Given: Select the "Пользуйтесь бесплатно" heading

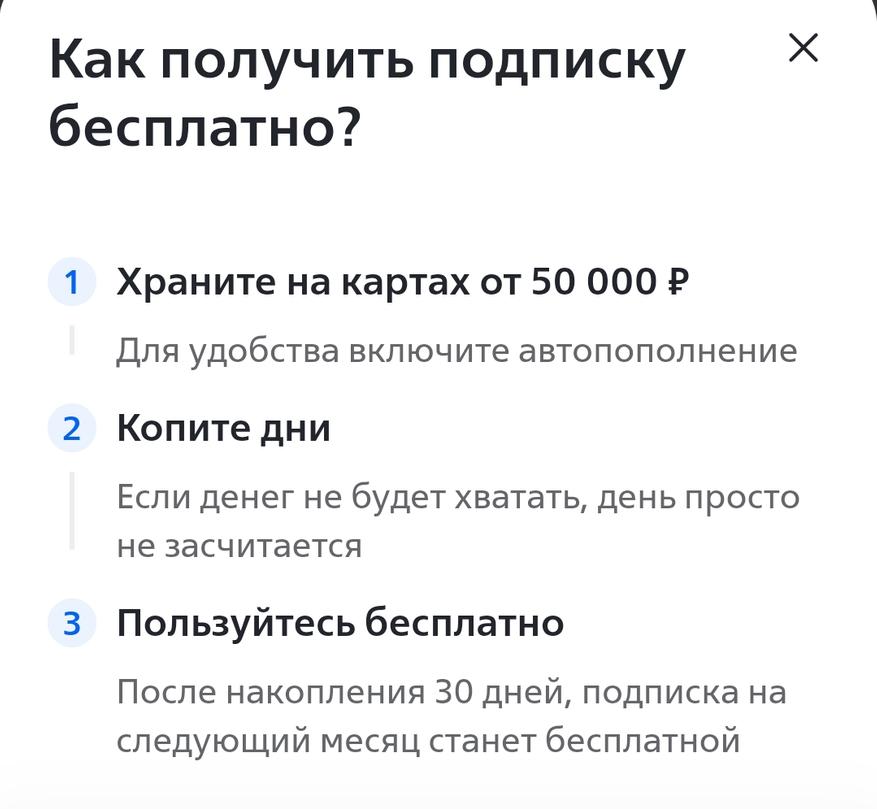Looking at the screenshot, I should coord(340,624).
